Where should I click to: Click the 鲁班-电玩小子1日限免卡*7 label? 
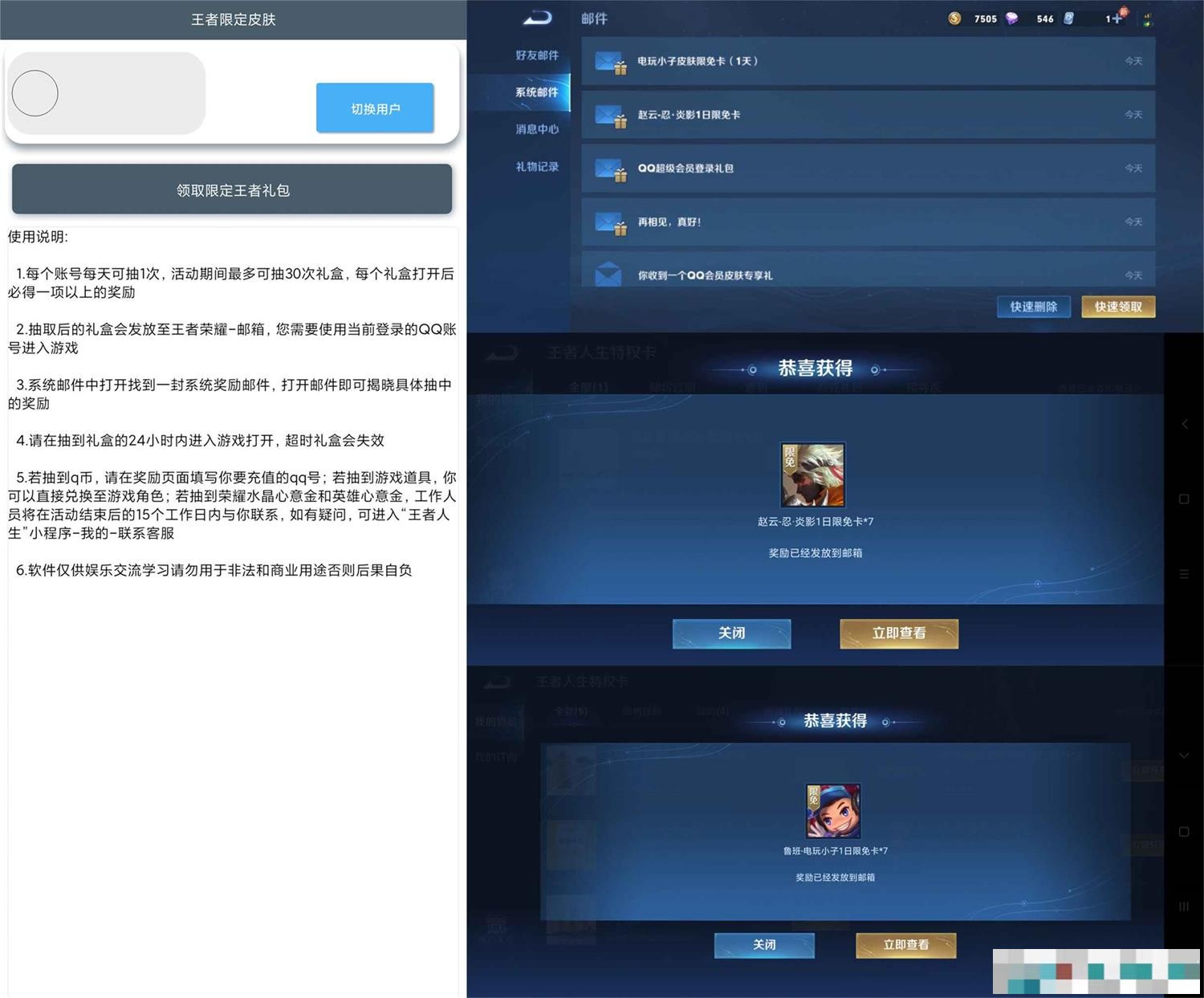click(835, 851)
